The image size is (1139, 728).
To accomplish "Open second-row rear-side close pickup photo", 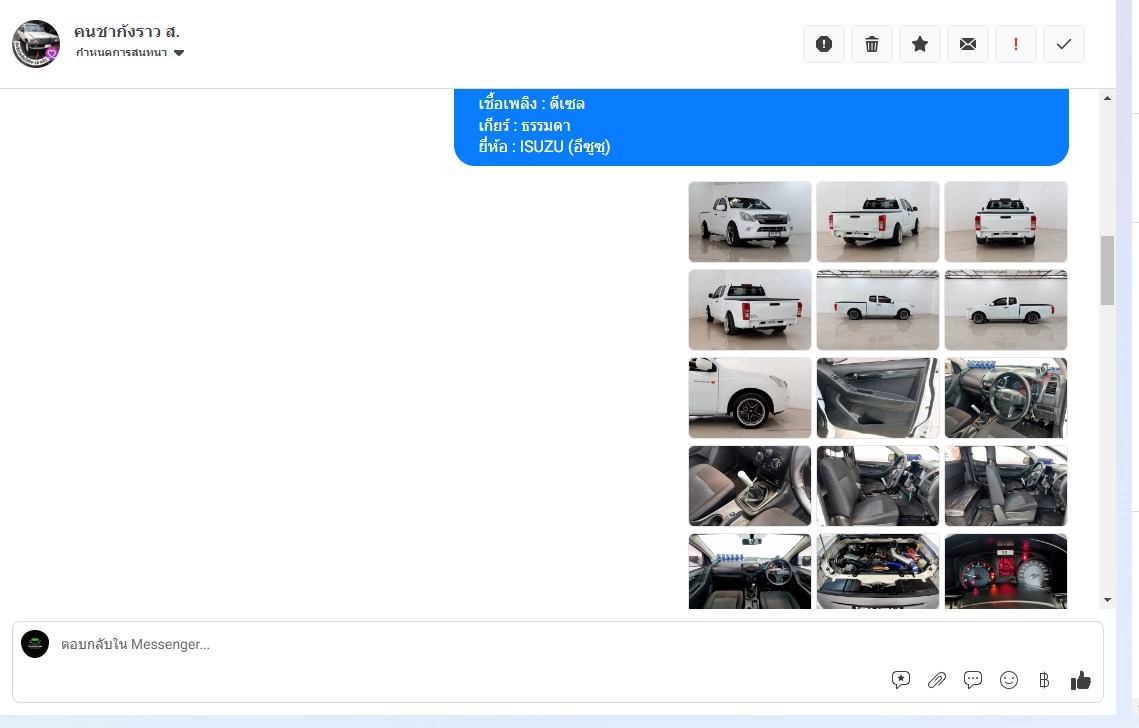I will 750,310.
